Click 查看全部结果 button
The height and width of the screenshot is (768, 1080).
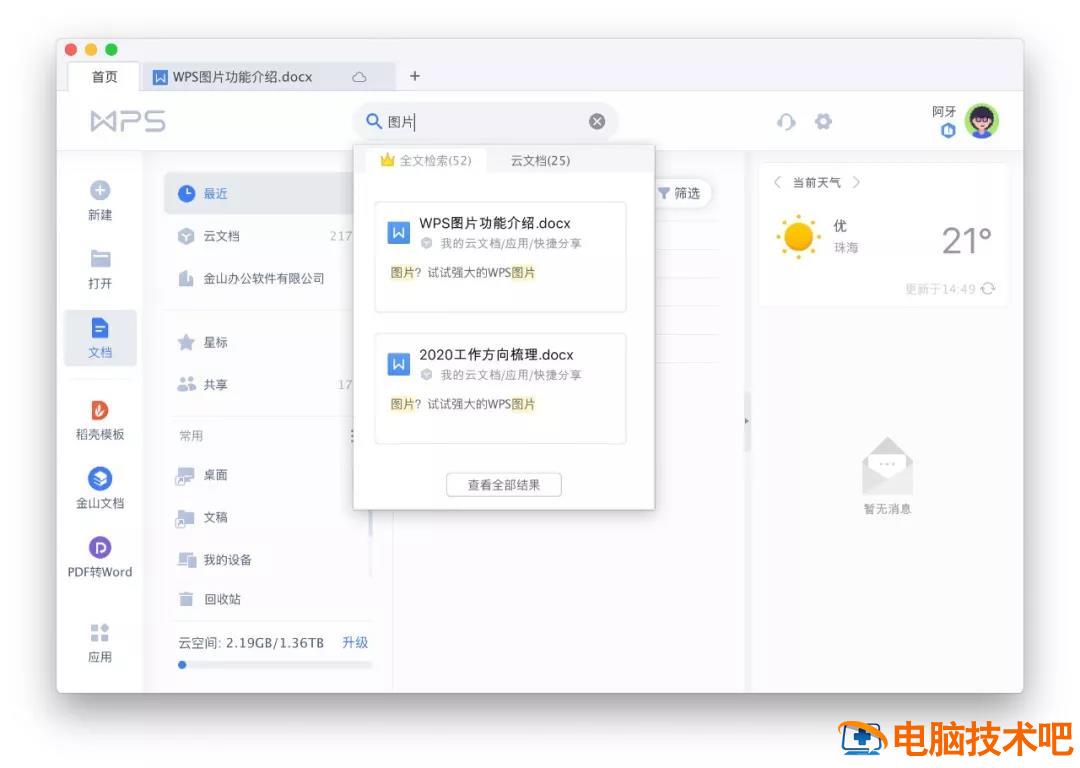click(503, 485)
